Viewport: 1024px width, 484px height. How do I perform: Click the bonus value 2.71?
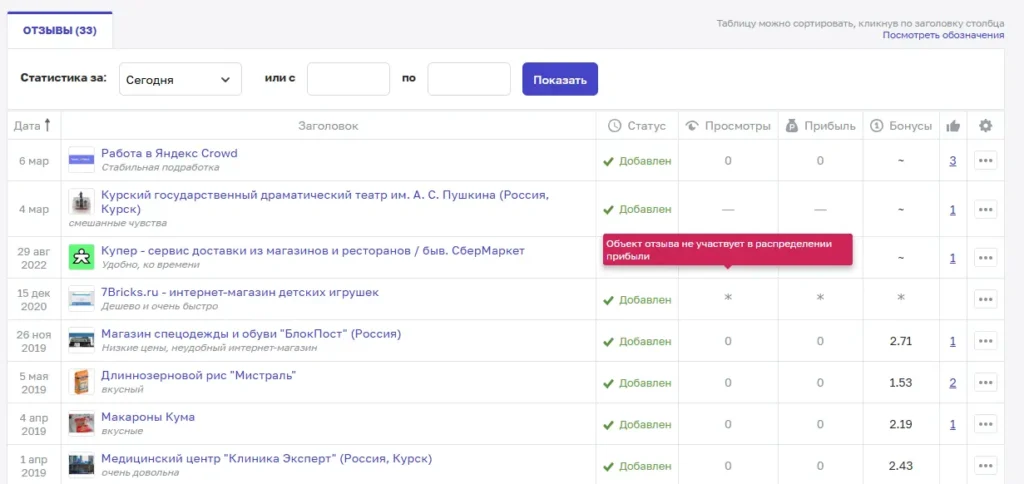point(901,341)
